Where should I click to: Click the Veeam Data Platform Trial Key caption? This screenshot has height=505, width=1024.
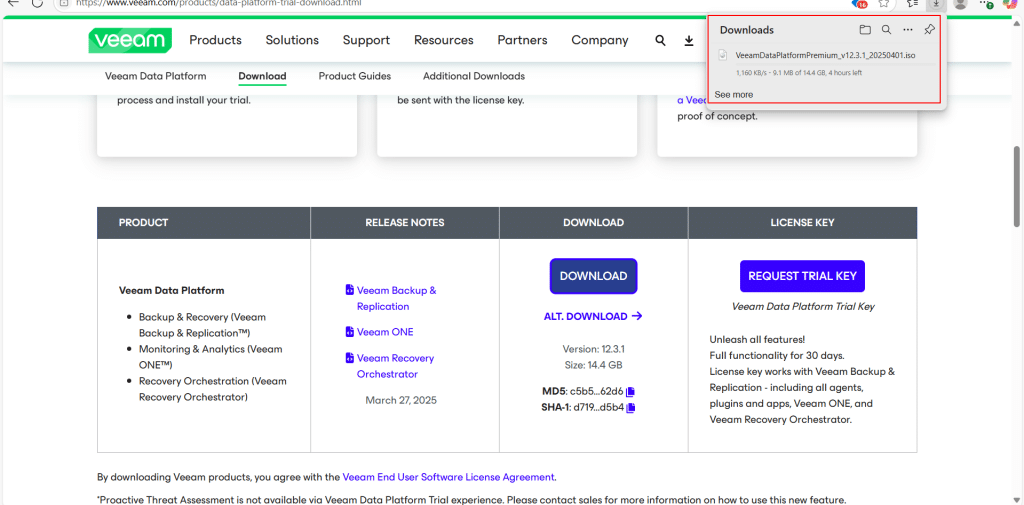pos(803,306)
